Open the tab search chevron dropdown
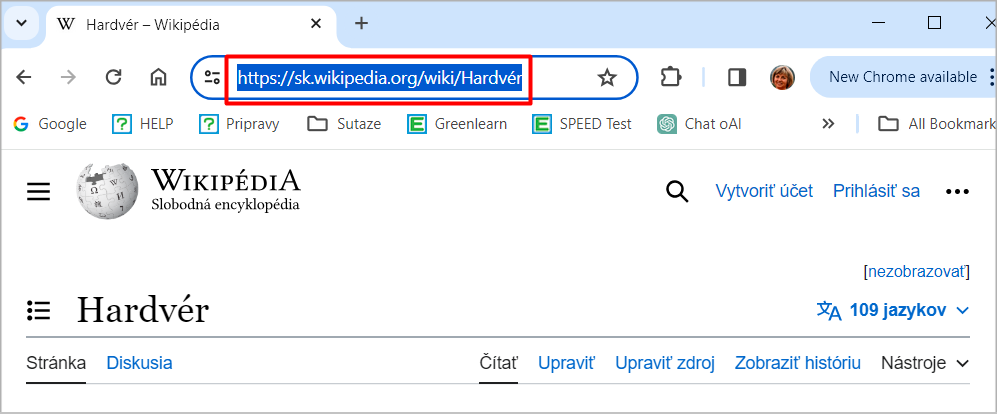Image resolution: width=997 pixels, height=414 pixels. tap(22, 24)
